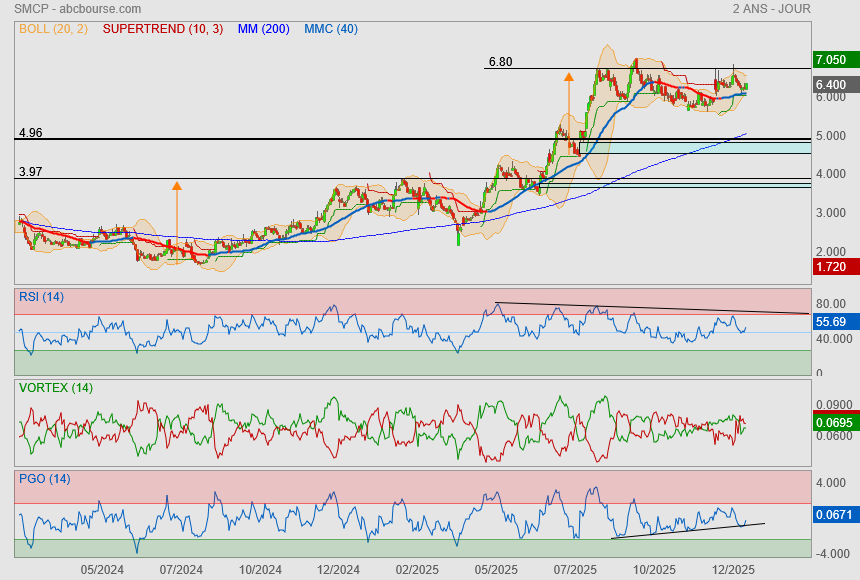Click the blue 0.0671 PGO value badge
Viewport: 860px width, 580px height.
coord(830,514)
